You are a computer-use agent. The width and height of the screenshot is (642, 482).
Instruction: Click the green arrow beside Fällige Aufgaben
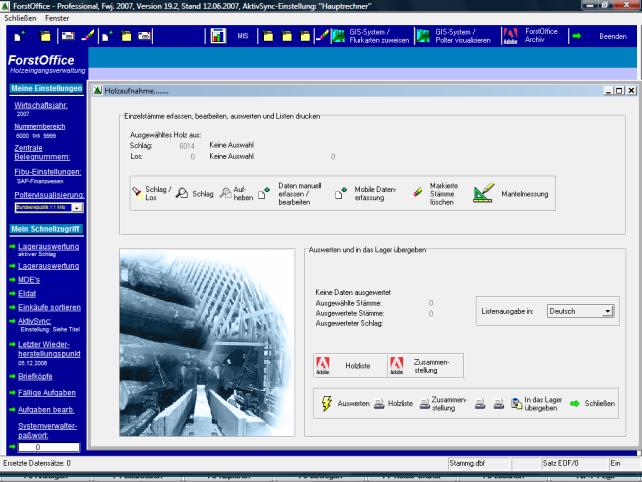click(x=12, y=393)
